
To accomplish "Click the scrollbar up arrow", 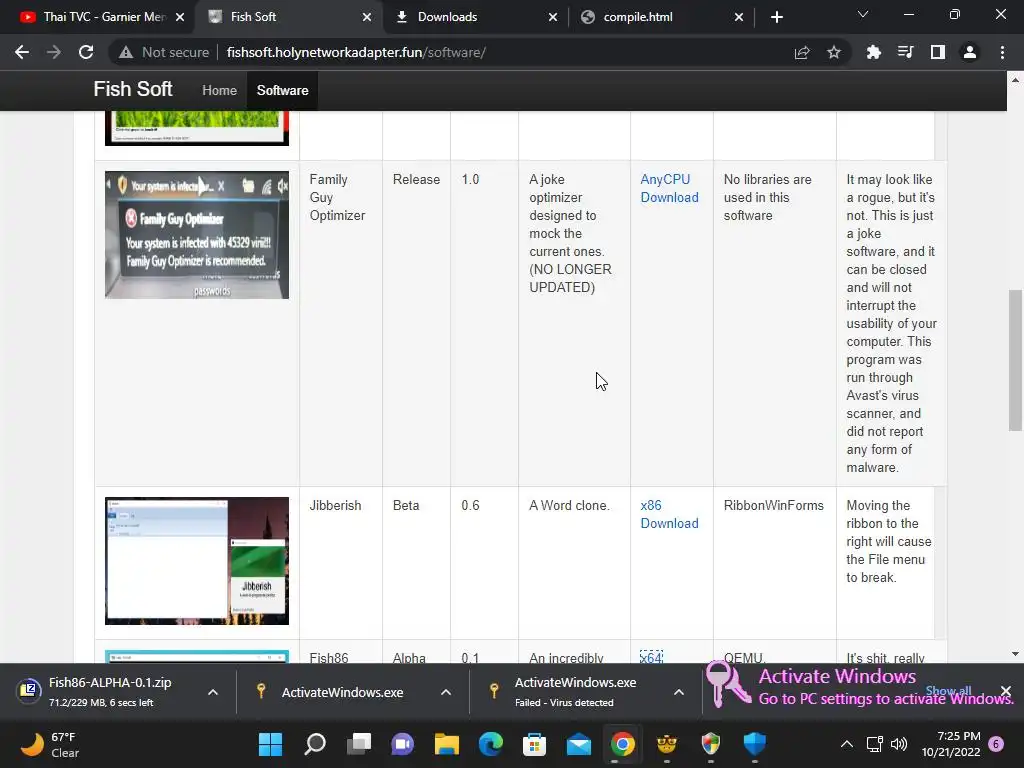I will point(1015,80).
